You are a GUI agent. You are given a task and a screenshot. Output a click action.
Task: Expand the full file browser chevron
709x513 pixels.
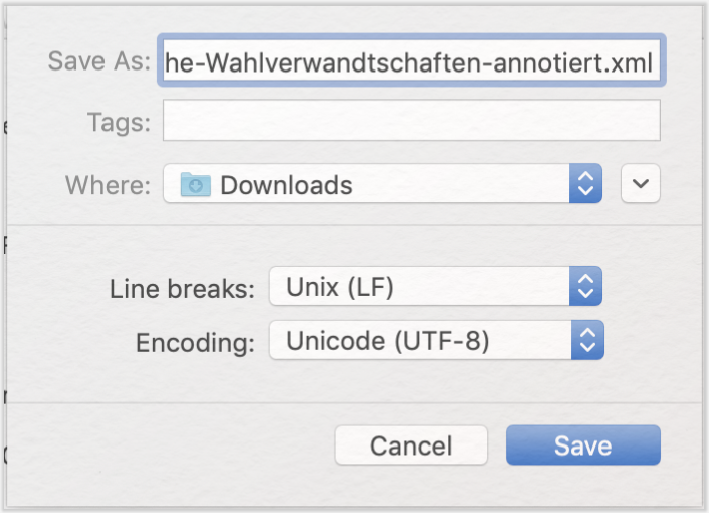(641, 184)
